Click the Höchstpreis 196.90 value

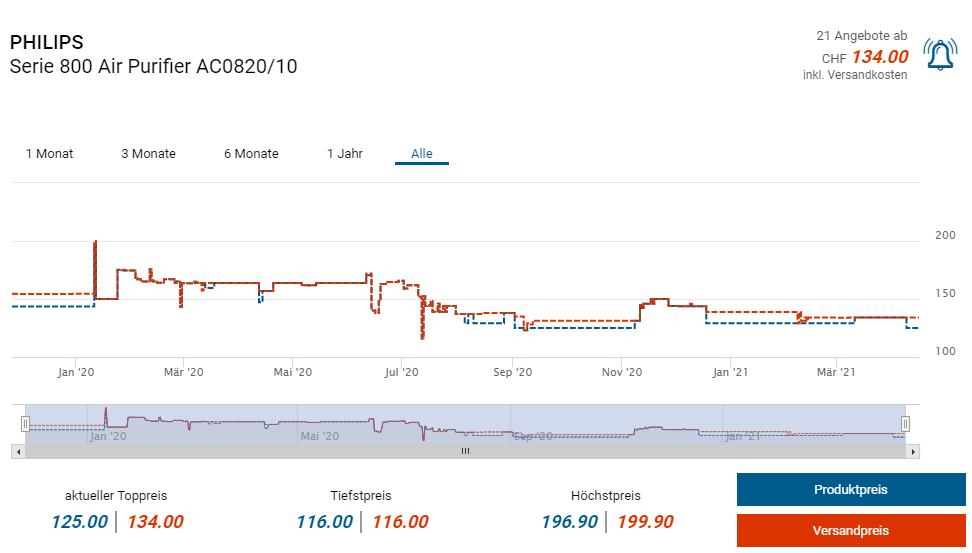pos(570,522)
